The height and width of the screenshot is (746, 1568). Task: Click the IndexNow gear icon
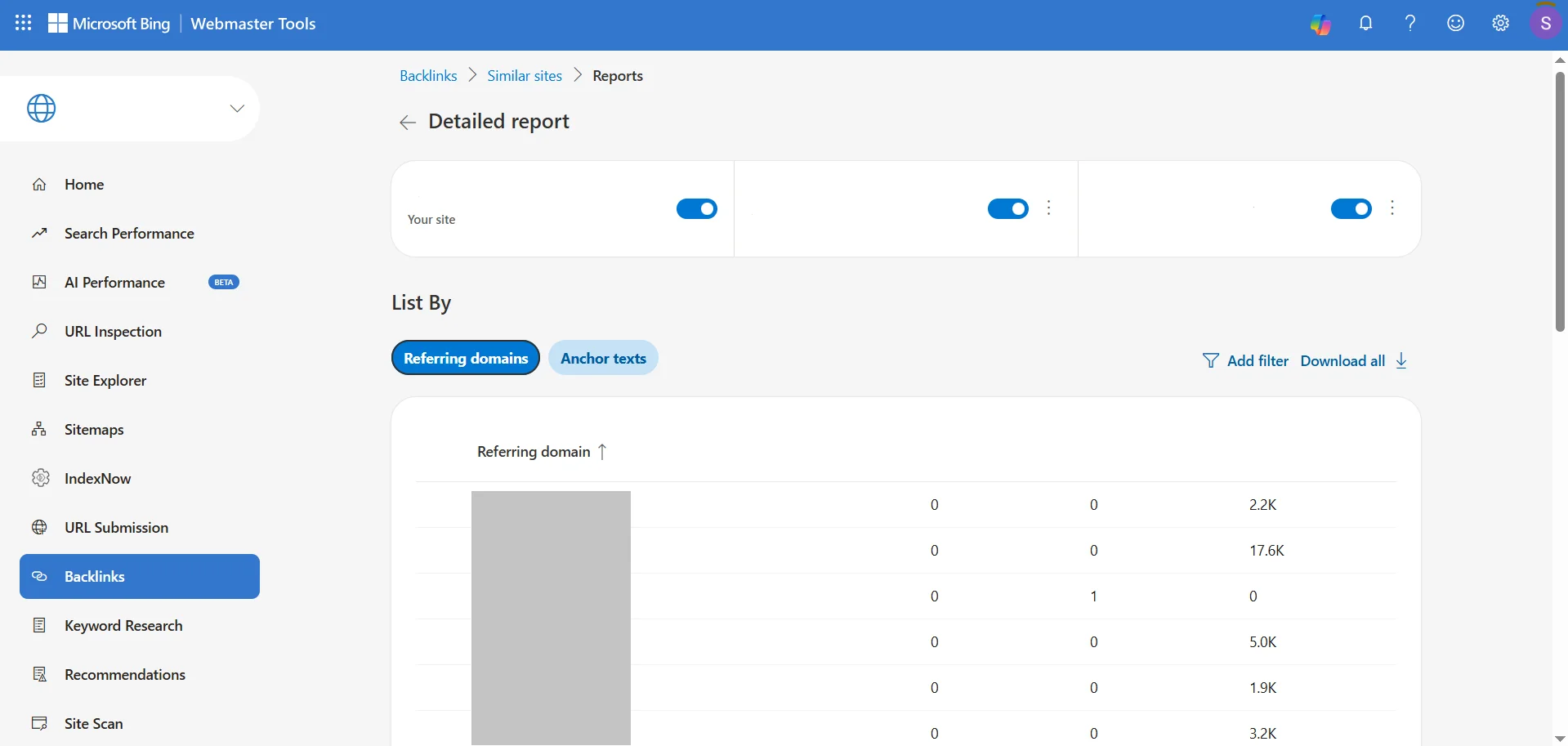(x=40, y=478)
